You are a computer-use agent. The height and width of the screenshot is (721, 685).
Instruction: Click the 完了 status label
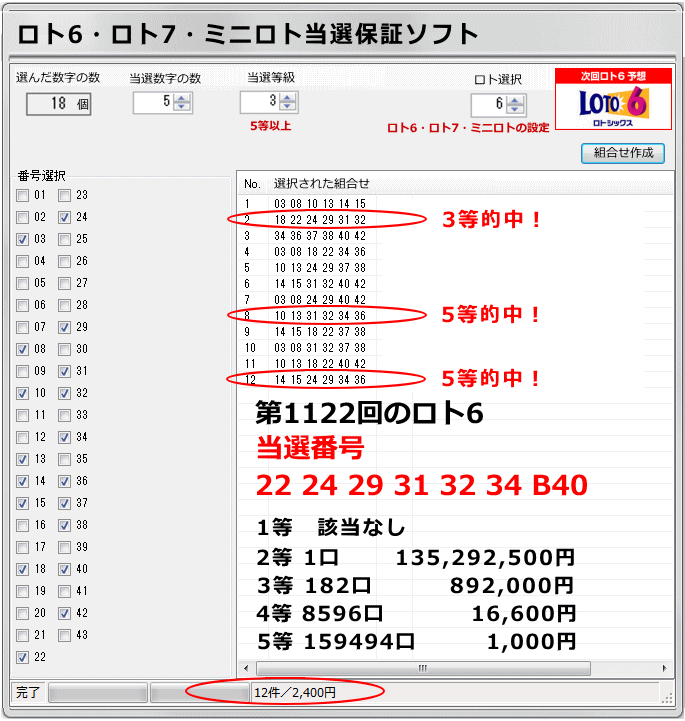point(28,692)
